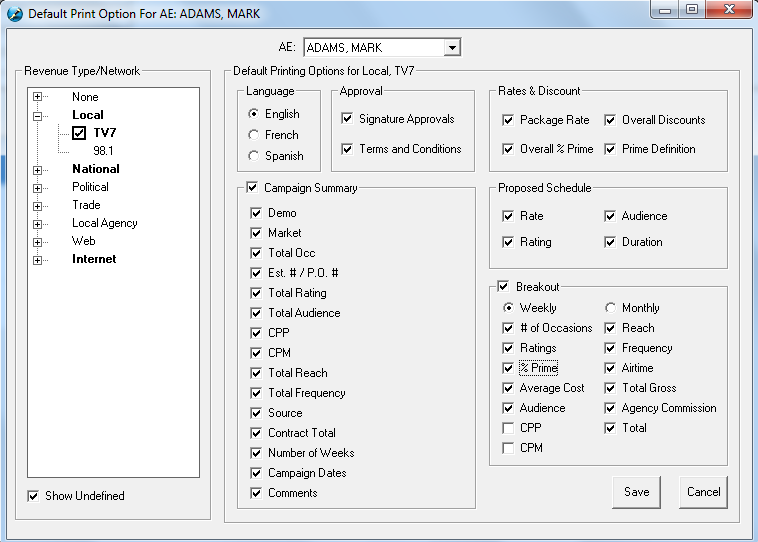Image resolution: width=758 pixels, height=542 pixels.
Task: Expand the National tree node
Action: pos(39,170)
